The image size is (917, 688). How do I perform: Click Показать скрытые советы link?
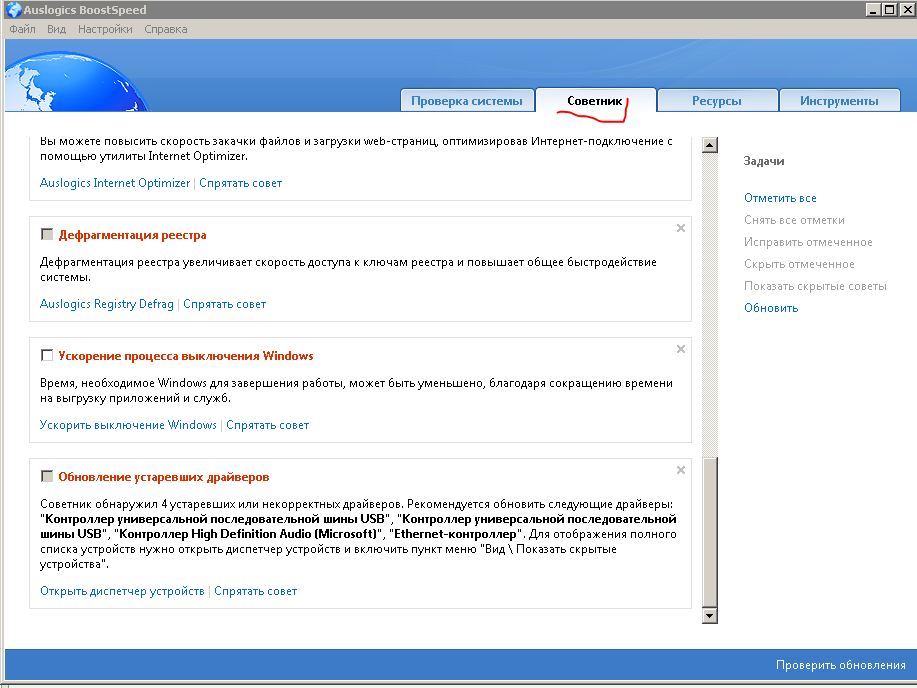click(x=815, y=286)
